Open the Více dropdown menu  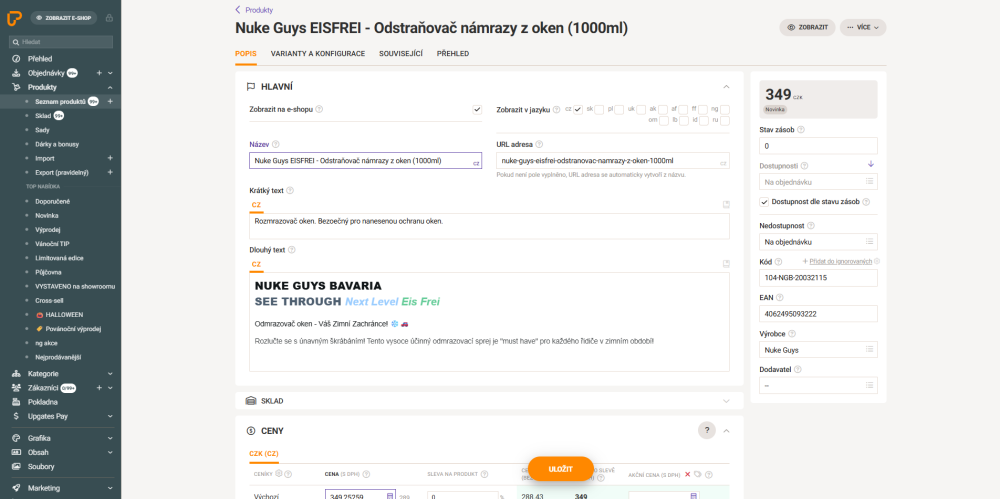(862, 28)
